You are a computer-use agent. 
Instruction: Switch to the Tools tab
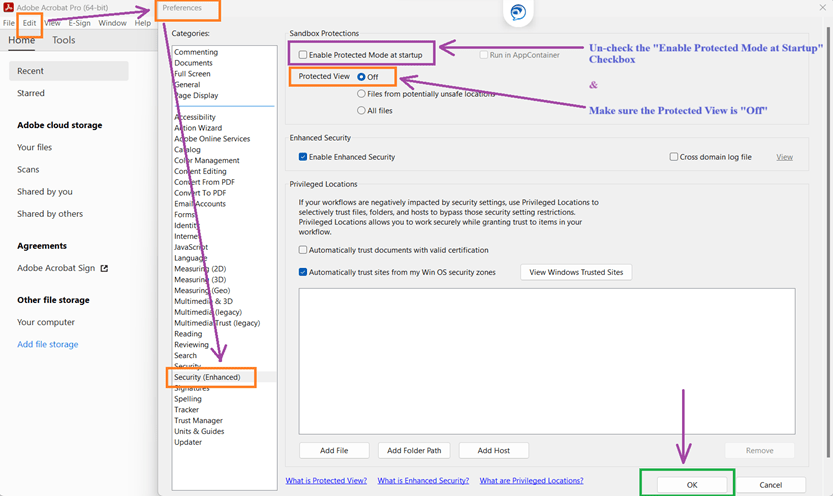(63, 40)
